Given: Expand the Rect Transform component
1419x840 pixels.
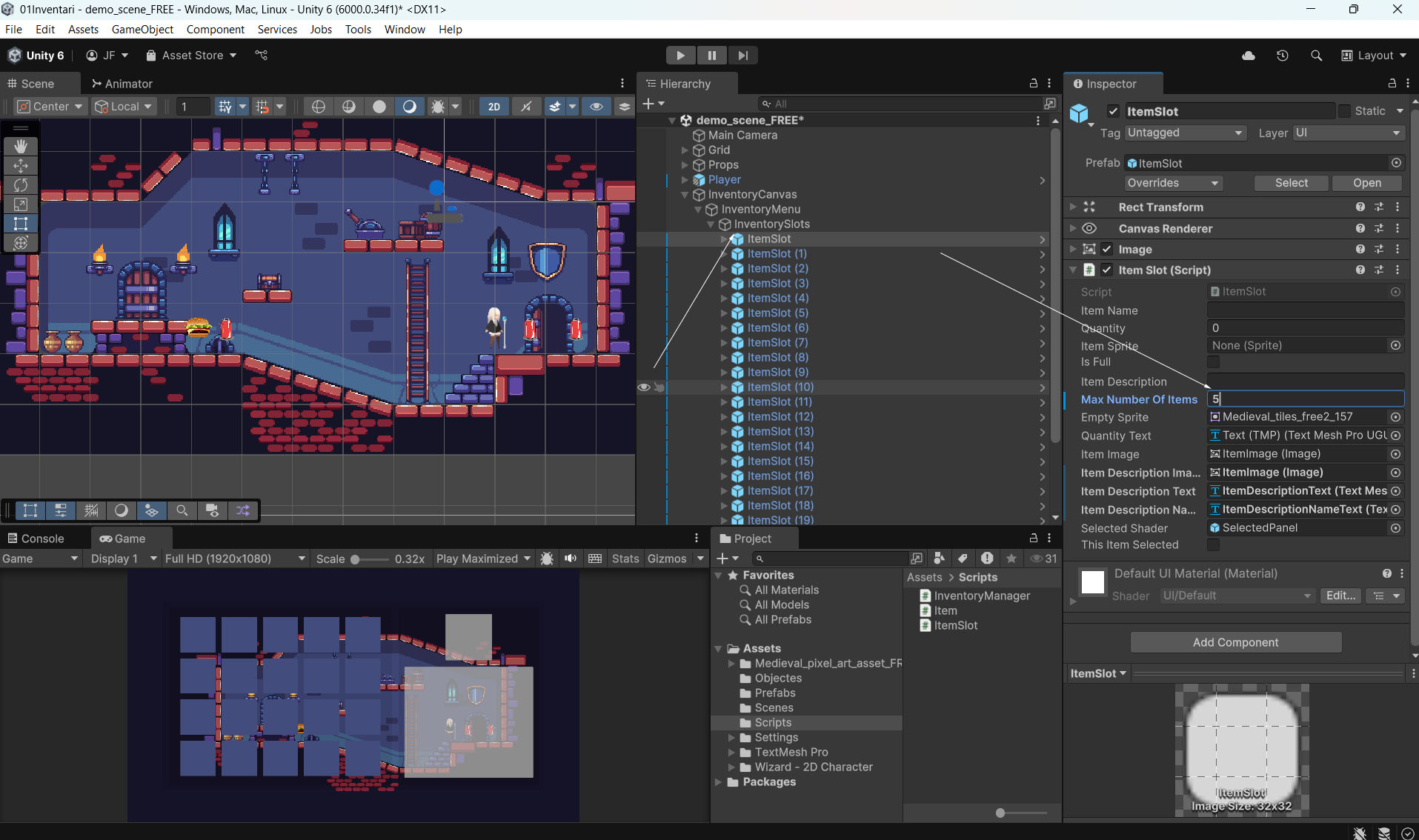Looking at the screenshot, I should [1073, 207].
